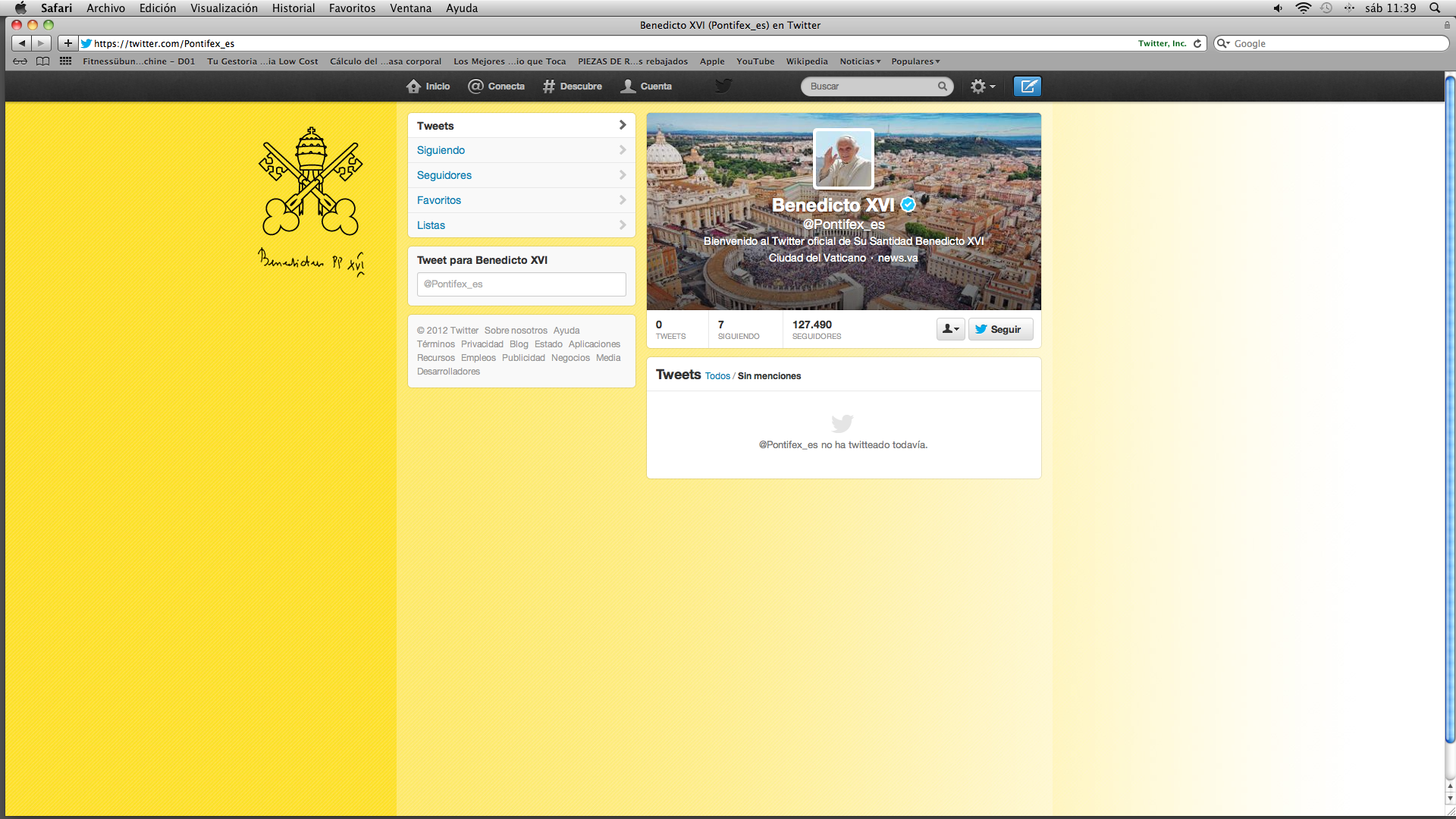Open the Apple bookmark

click(712, 61)
